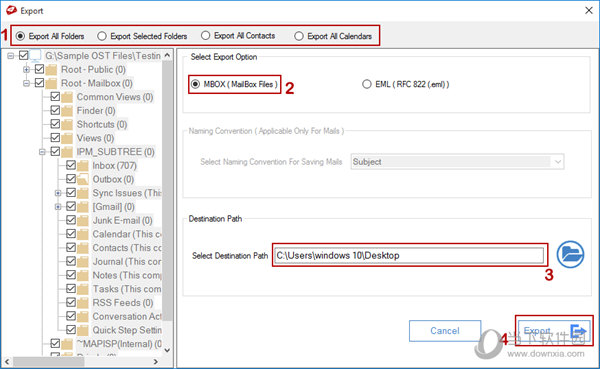Click the Cancel button
This screenshot has height=369, width=600.
[445, 331]
